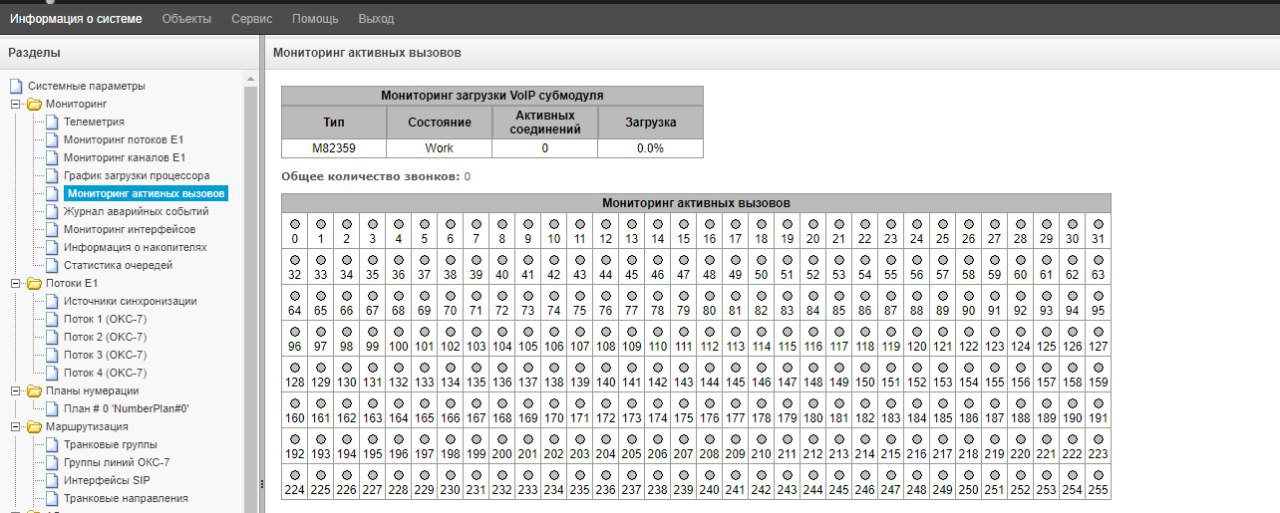Open Мониторинг каналов E1
This screenshot has height=513, width=1280.
[x=125, y=158]
